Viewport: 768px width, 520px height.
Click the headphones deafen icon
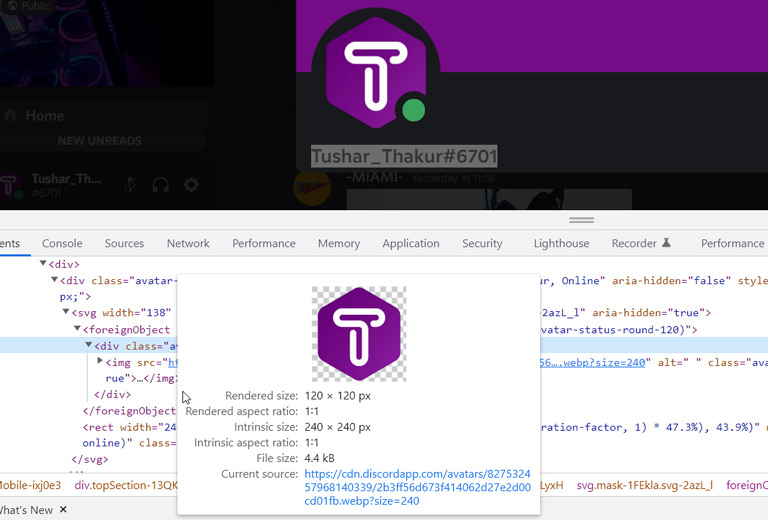pyautogui.click(x=161, y=185)
